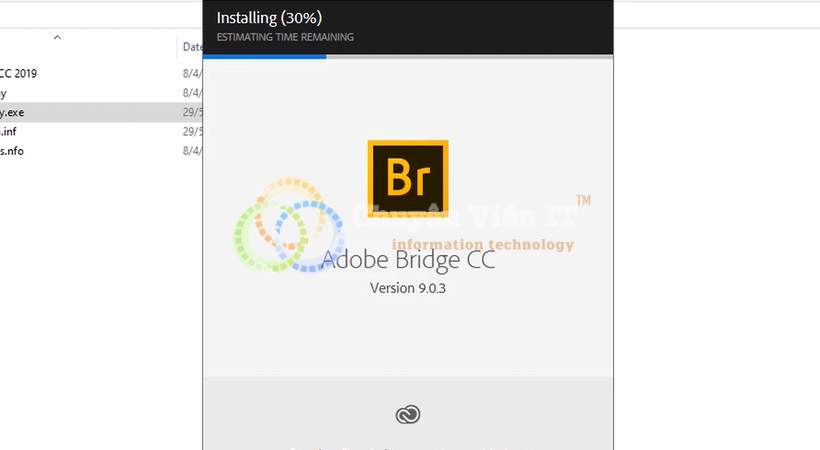This screenshot has width=820, height=450.
Task: Click the "ESTIMATING TIME REMAINING" status text
Action: [x=285, y=37]
